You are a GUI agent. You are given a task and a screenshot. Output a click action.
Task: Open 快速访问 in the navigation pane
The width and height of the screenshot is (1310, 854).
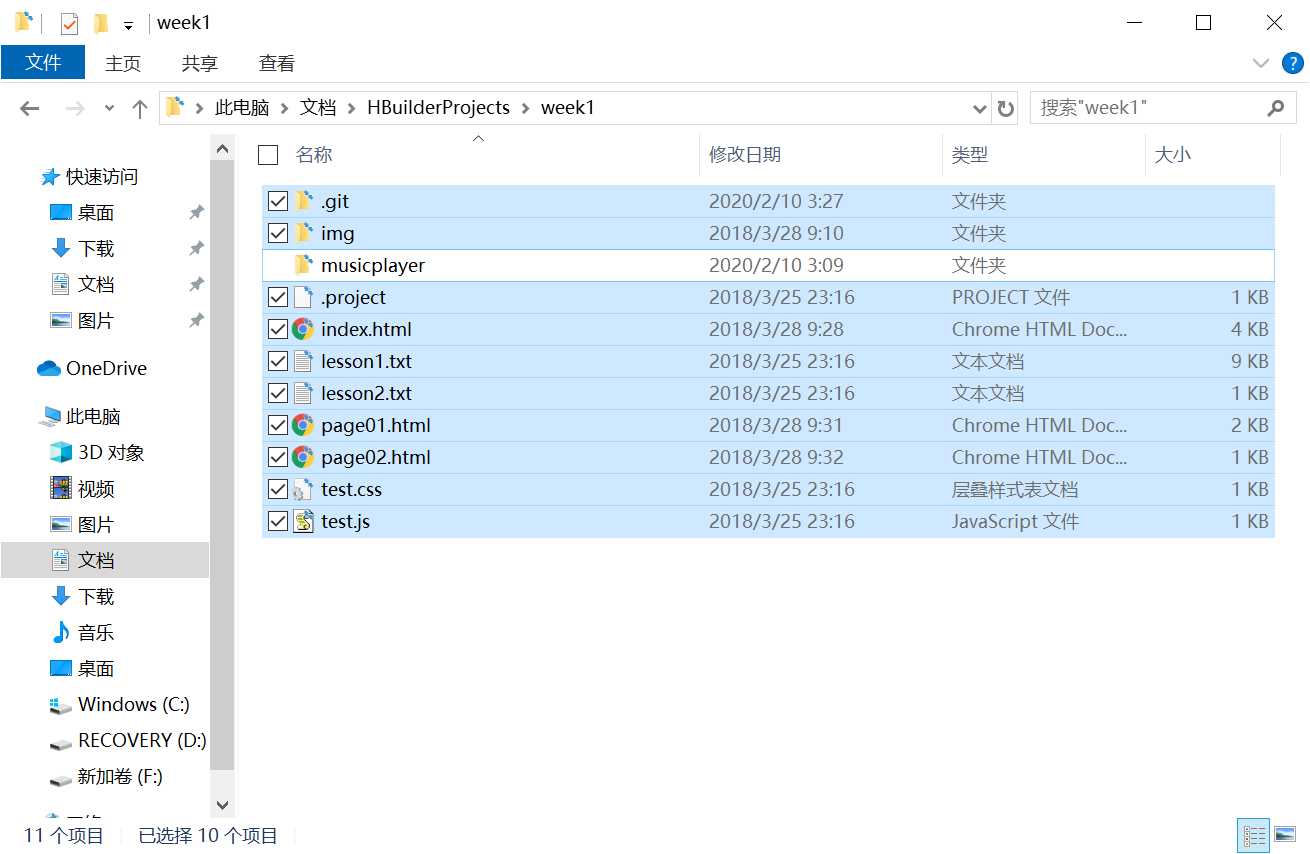point(102,177)
